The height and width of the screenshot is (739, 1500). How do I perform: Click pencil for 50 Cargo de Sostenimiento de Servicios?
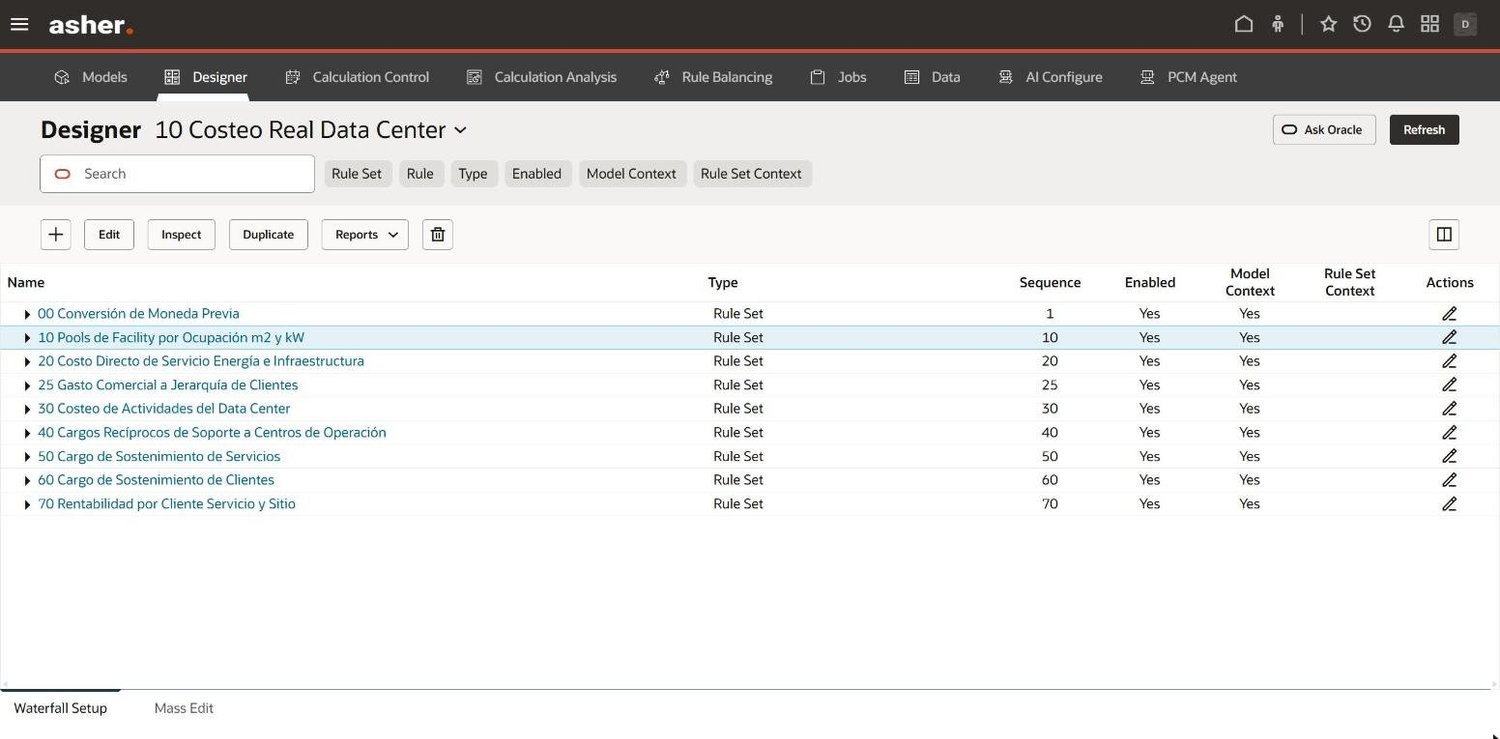(1450, 456)
